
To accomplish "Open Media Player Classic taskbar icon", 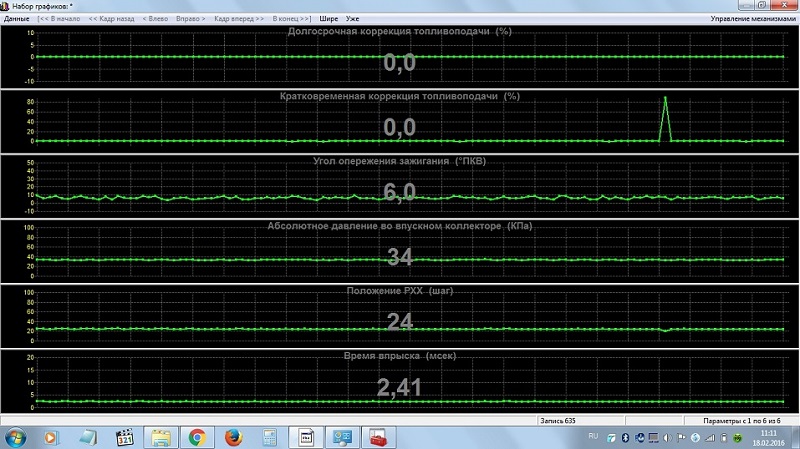I will point(125,437).
